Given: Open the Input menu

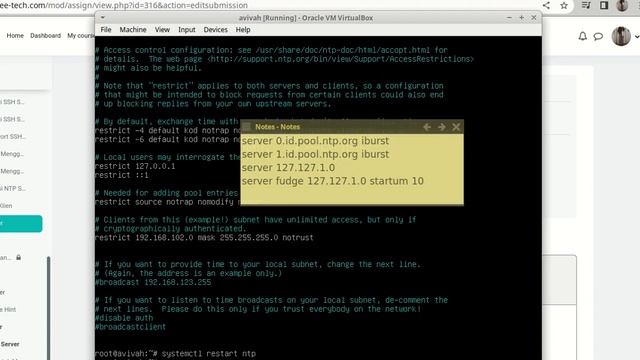Looking at the screenshot, I should tap(187, 30).
